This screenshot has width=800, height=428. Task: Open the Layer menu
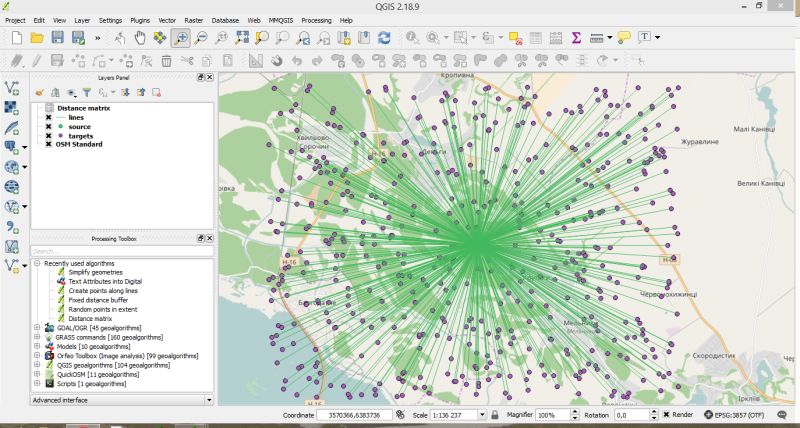[82, 20]
